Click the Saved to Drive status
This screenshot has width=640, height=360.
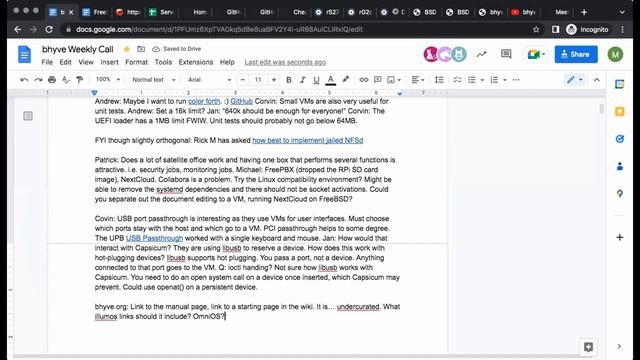(176, 49)
